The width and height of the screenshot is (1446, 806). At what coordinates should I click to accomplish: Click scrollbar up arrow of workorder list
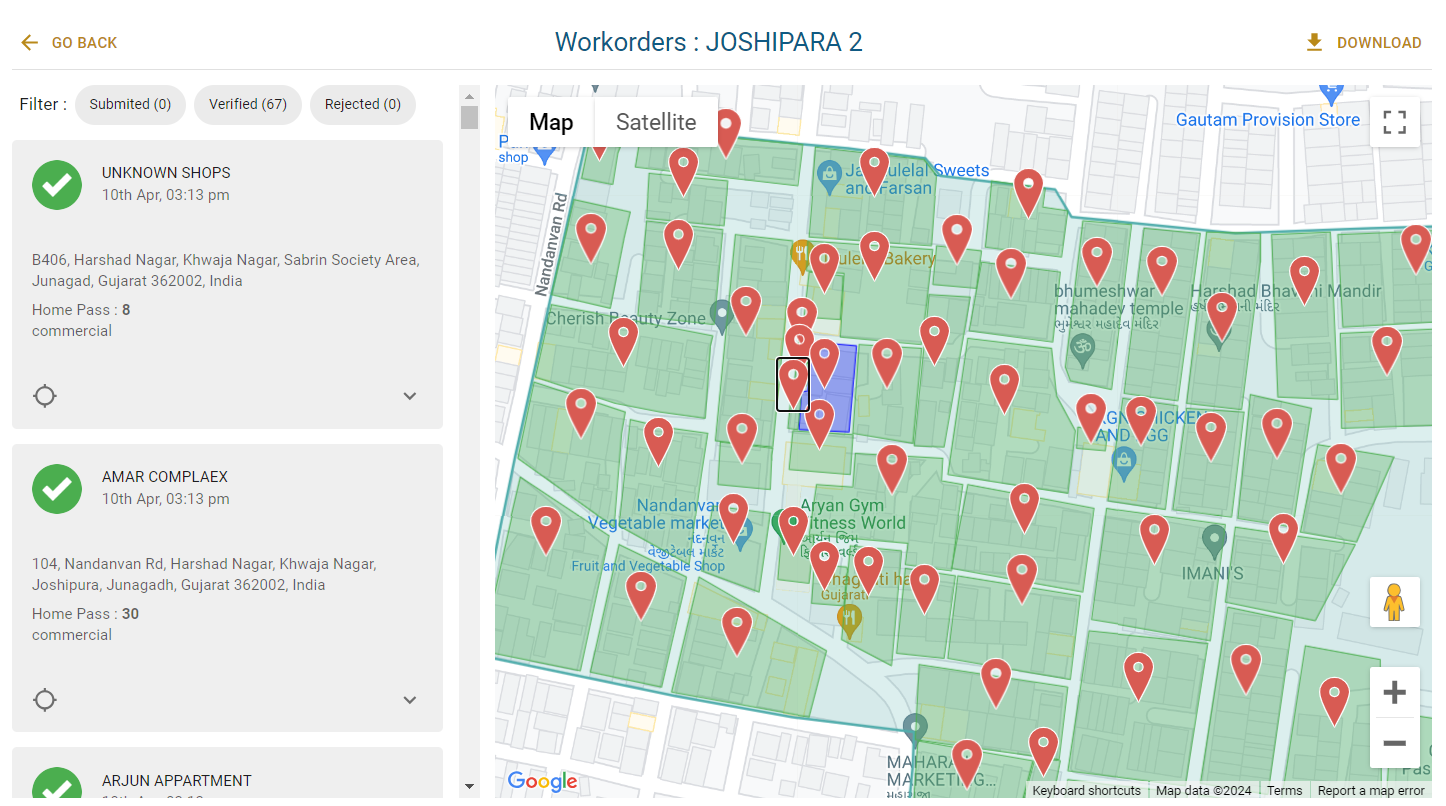[469, 95]
